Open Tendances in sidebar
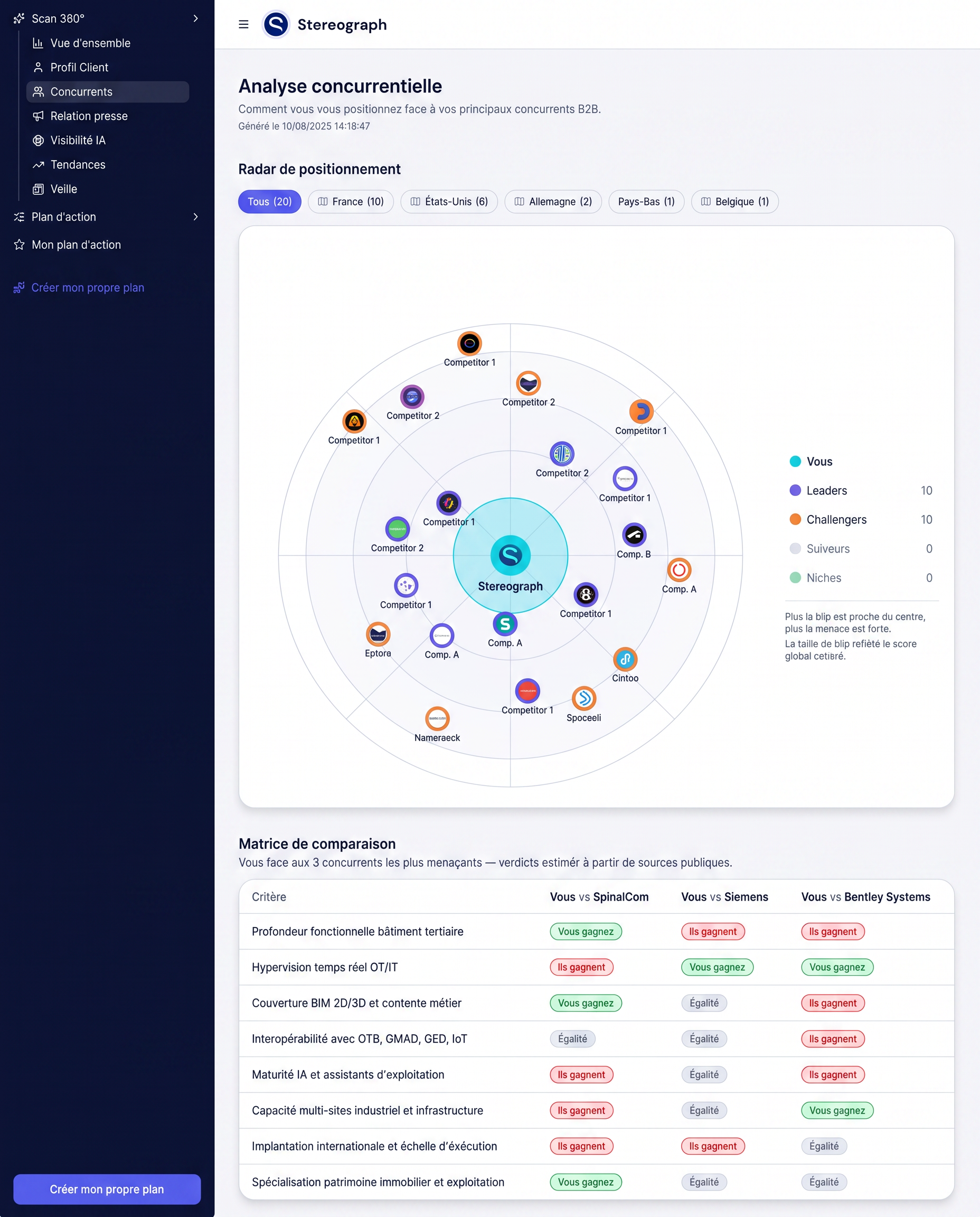 pyautogui.click(x=107, y=164)
